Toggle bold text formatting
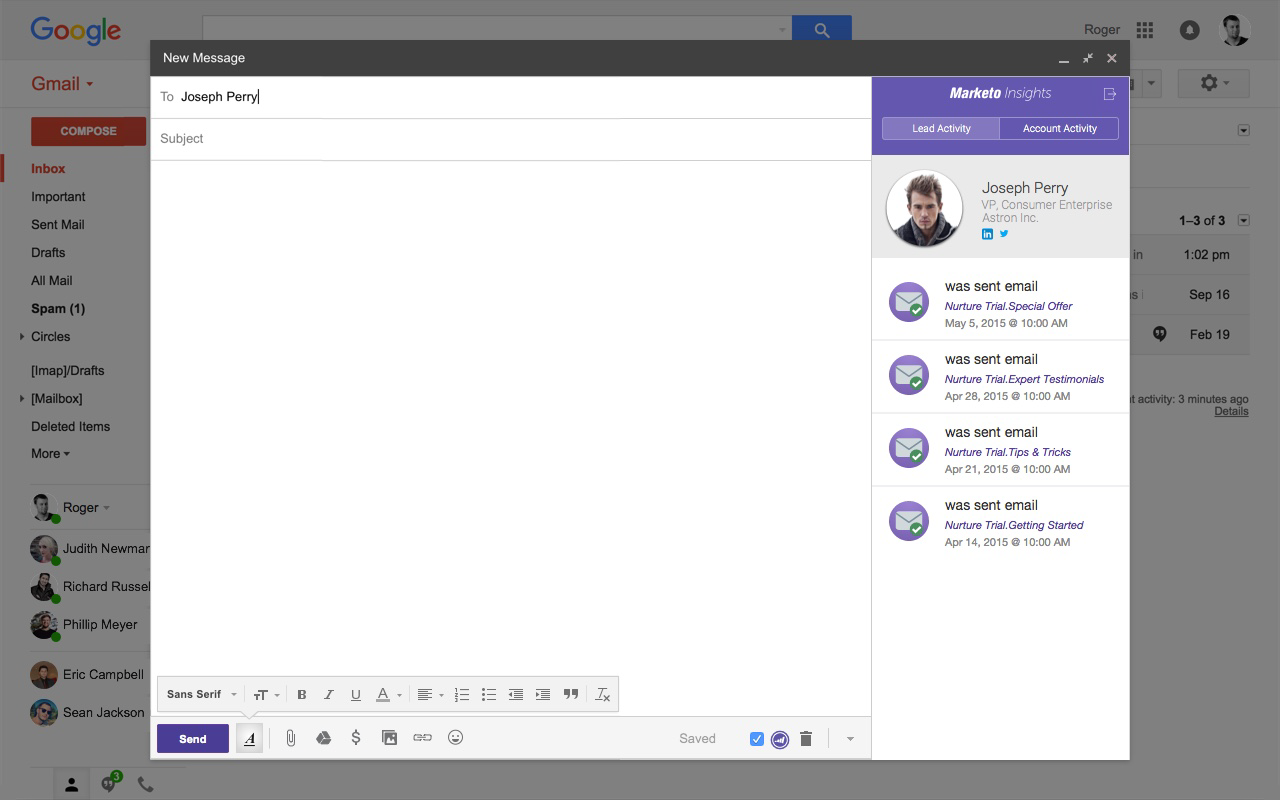 click(x=301, y=694)
